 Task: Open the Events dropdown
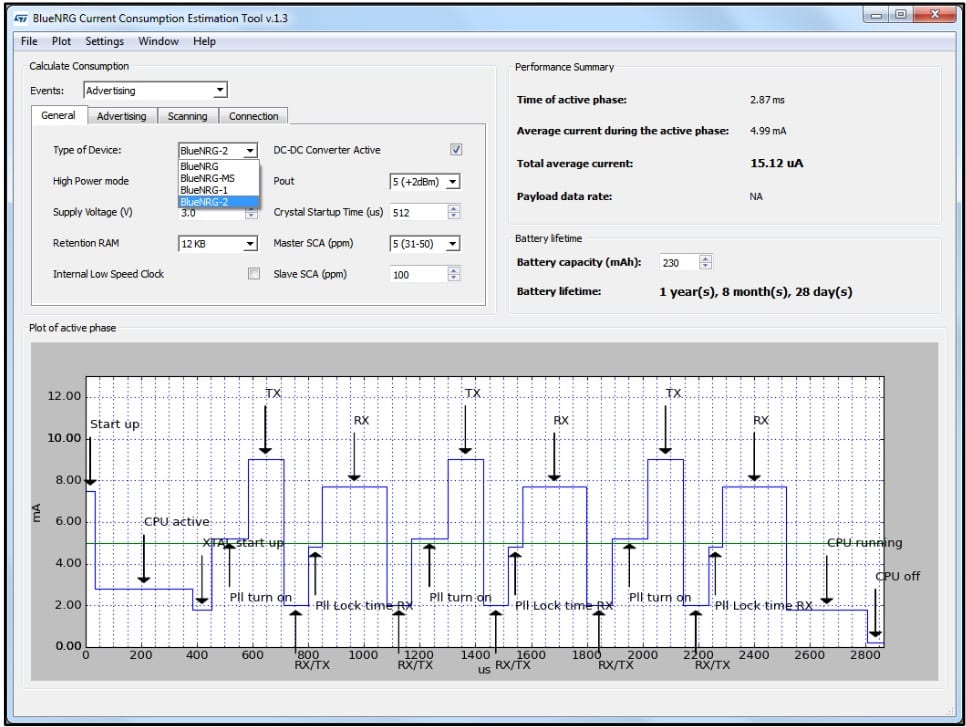pos(155,90)
